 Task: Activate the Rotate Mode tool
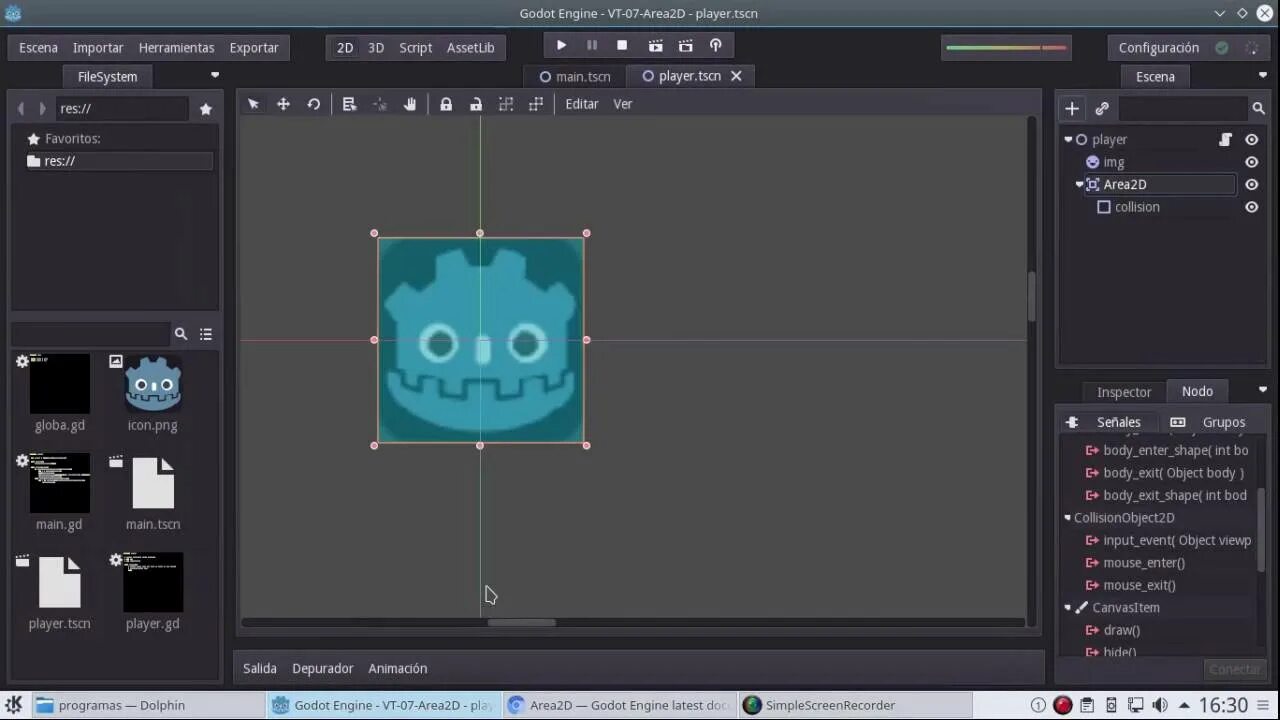pos(314,104)
